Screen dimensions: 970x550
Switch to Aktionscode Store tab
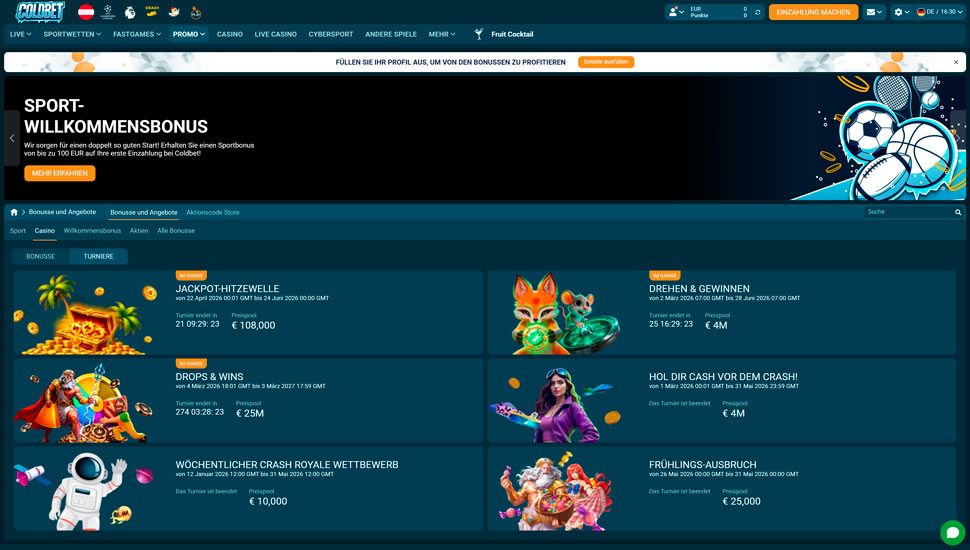(x=213, y=212)
